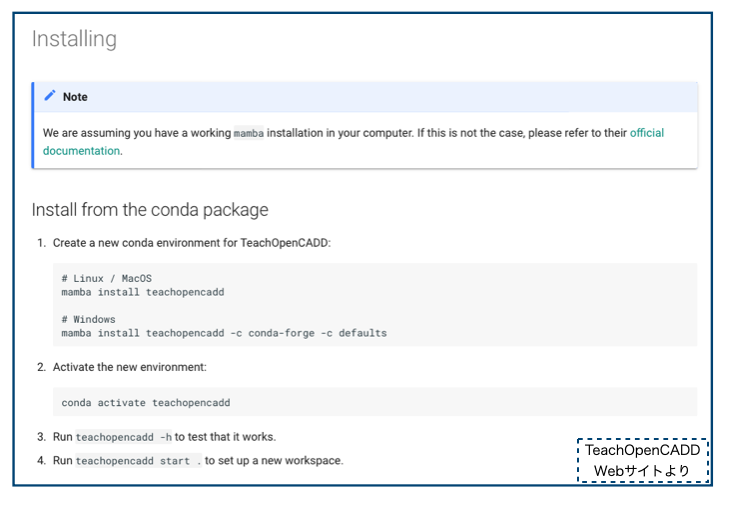This screenshot has height=505, width=748.
Task: Open the official documentation link
Action: 646,133
